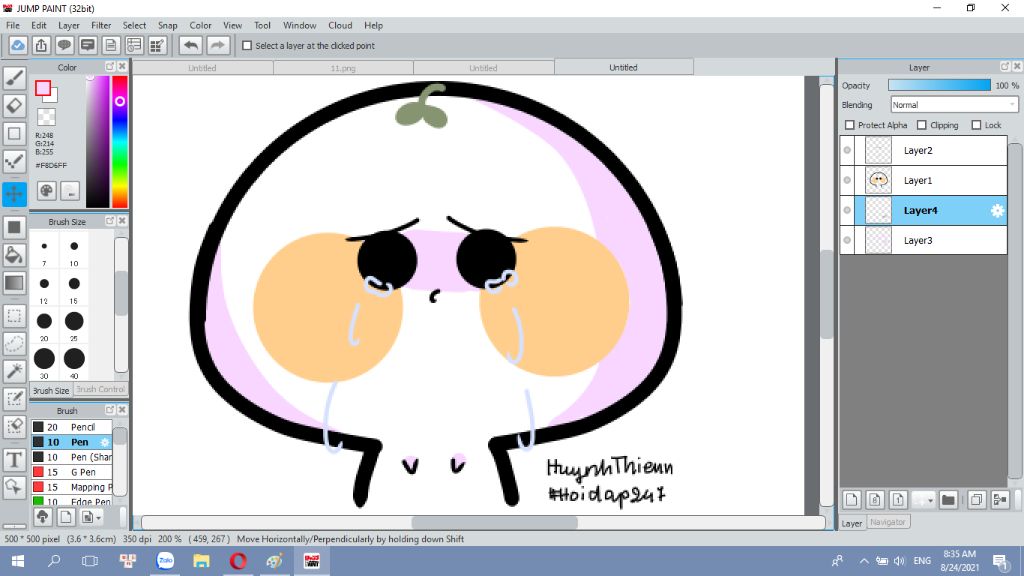The width and height of the screenshot is (1024, 576).
Task: Open Pen brush settings gear
Action: [x=104, y=442]
